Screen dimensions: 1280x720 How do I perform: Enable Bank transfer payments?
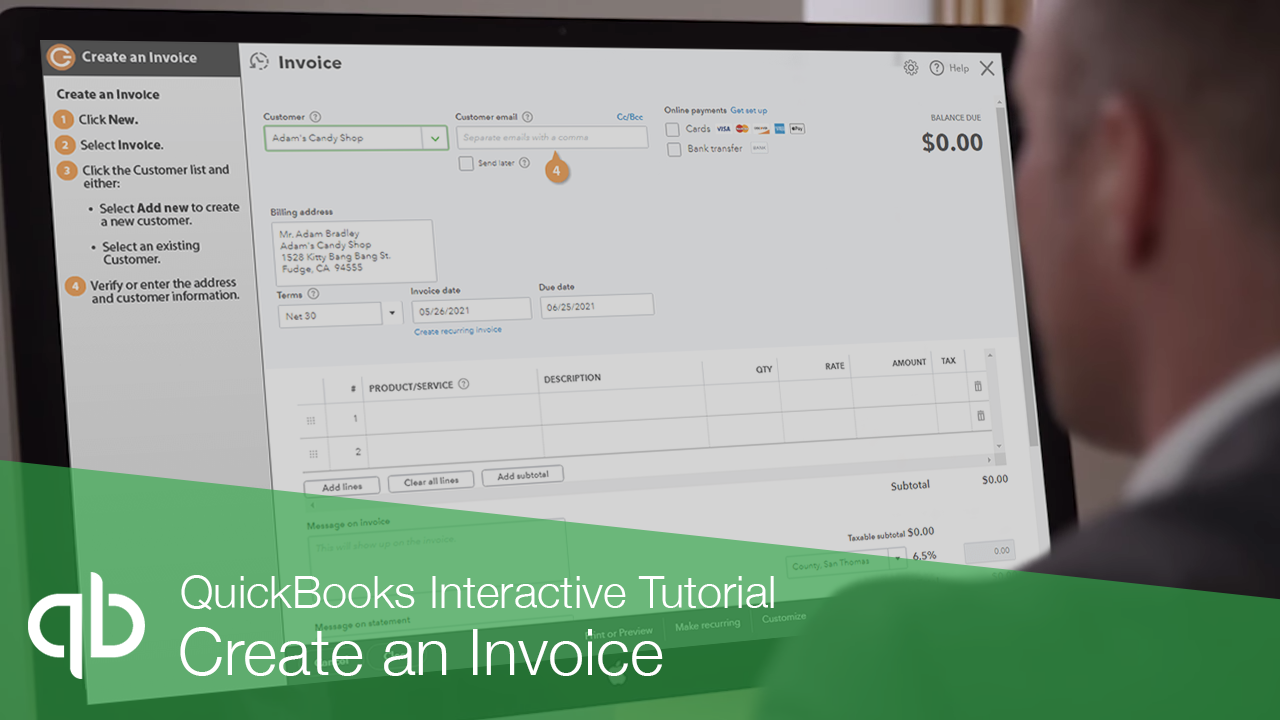click(674, 150)
